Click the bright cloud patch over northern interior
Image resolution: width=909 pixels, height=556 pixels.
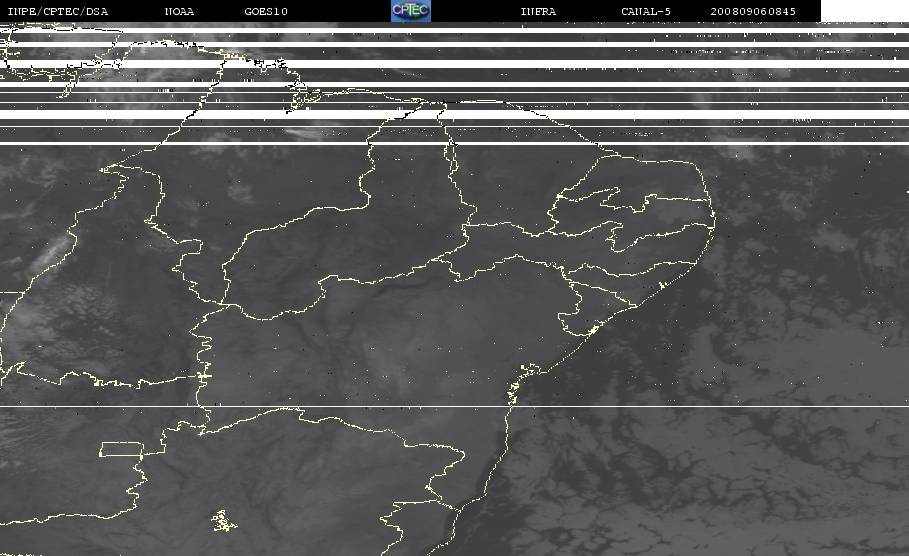241,190
